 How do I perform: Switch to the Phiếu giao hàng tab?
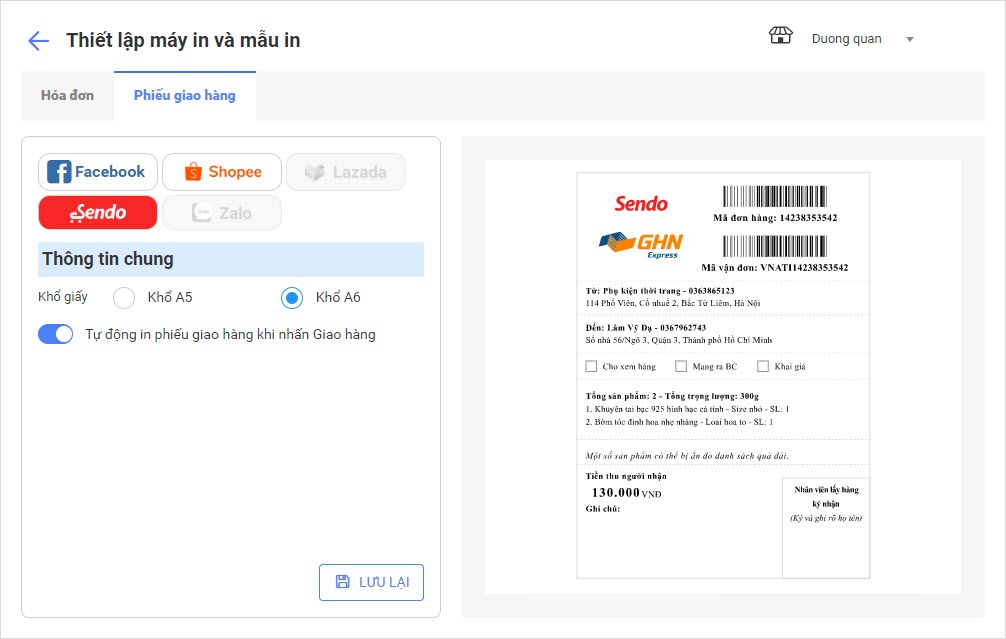185,96
